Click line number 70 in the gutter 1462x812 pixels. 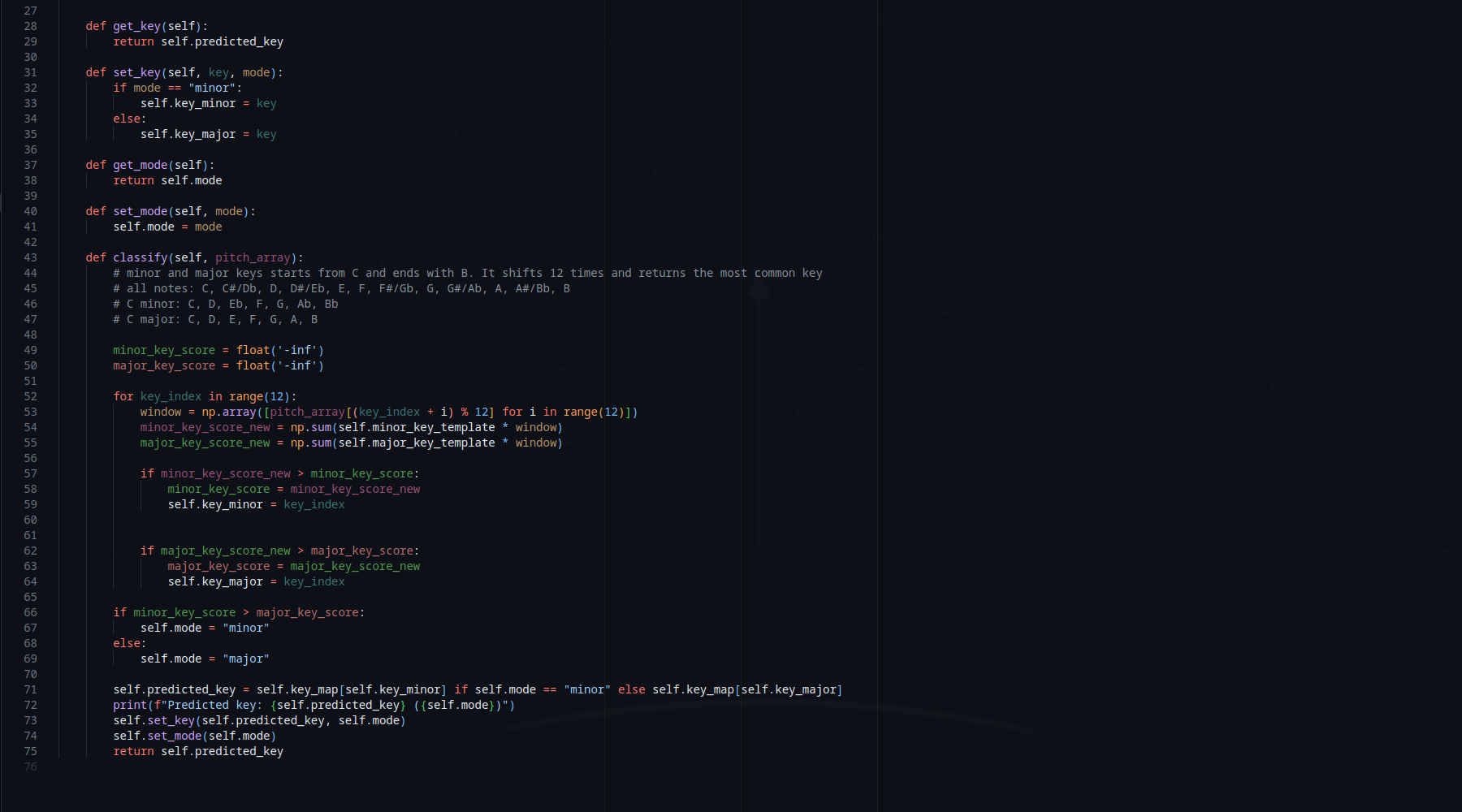click(30, 674)
